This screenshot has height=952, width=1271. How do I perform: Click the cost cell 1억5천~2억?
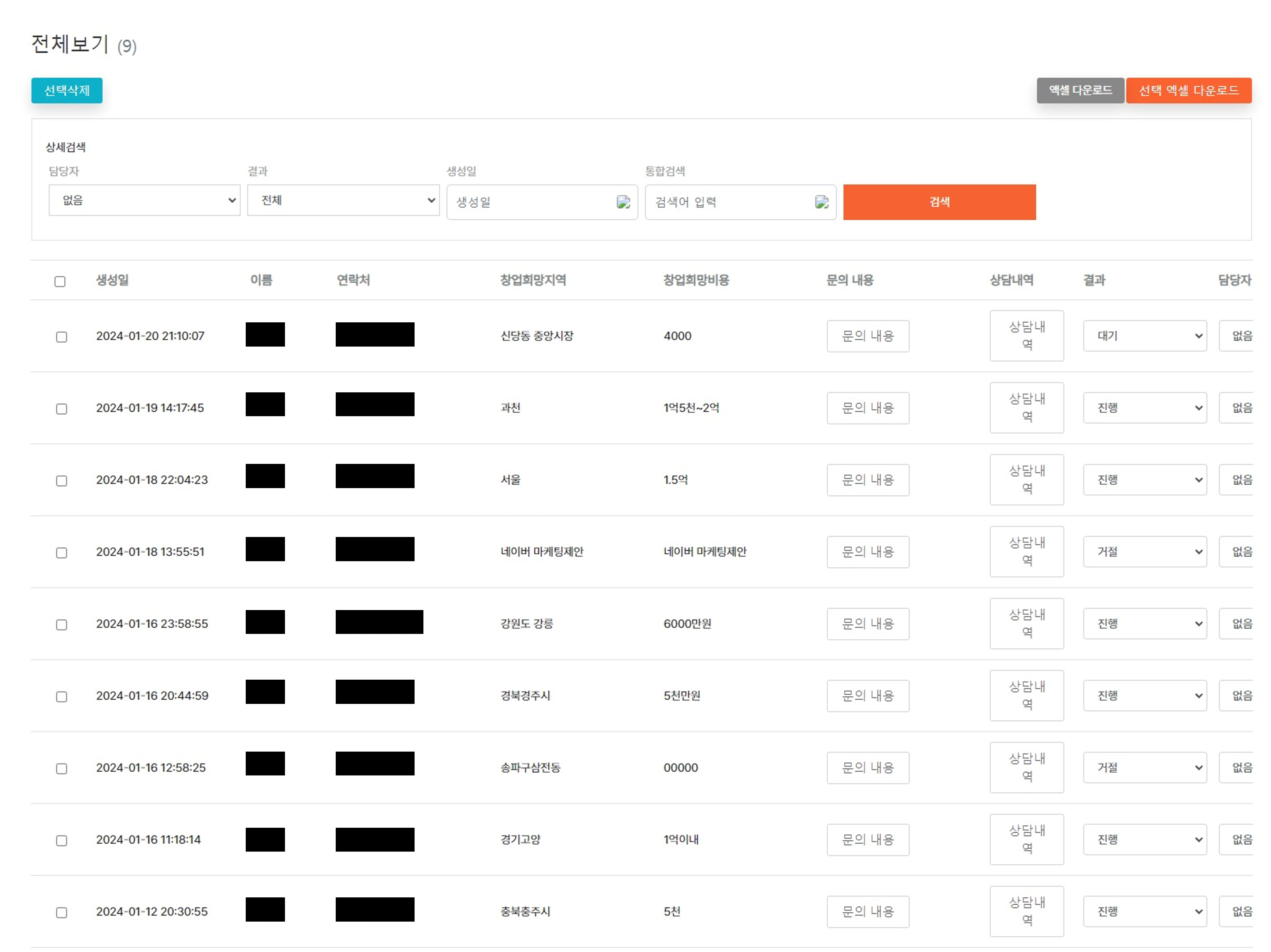691,408
